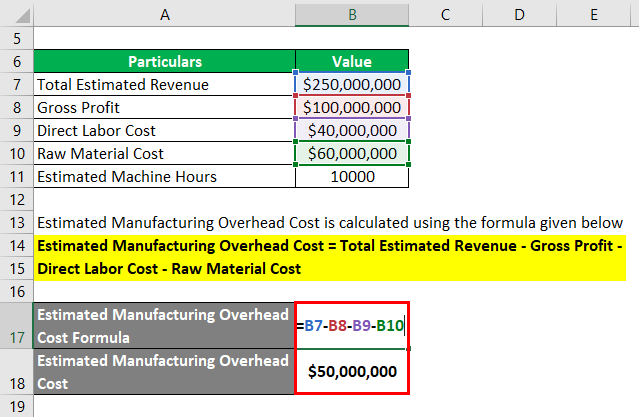Select the 10000 machine hours cell
The width and height of the screenshot is (639, 417).
(352, 176)
